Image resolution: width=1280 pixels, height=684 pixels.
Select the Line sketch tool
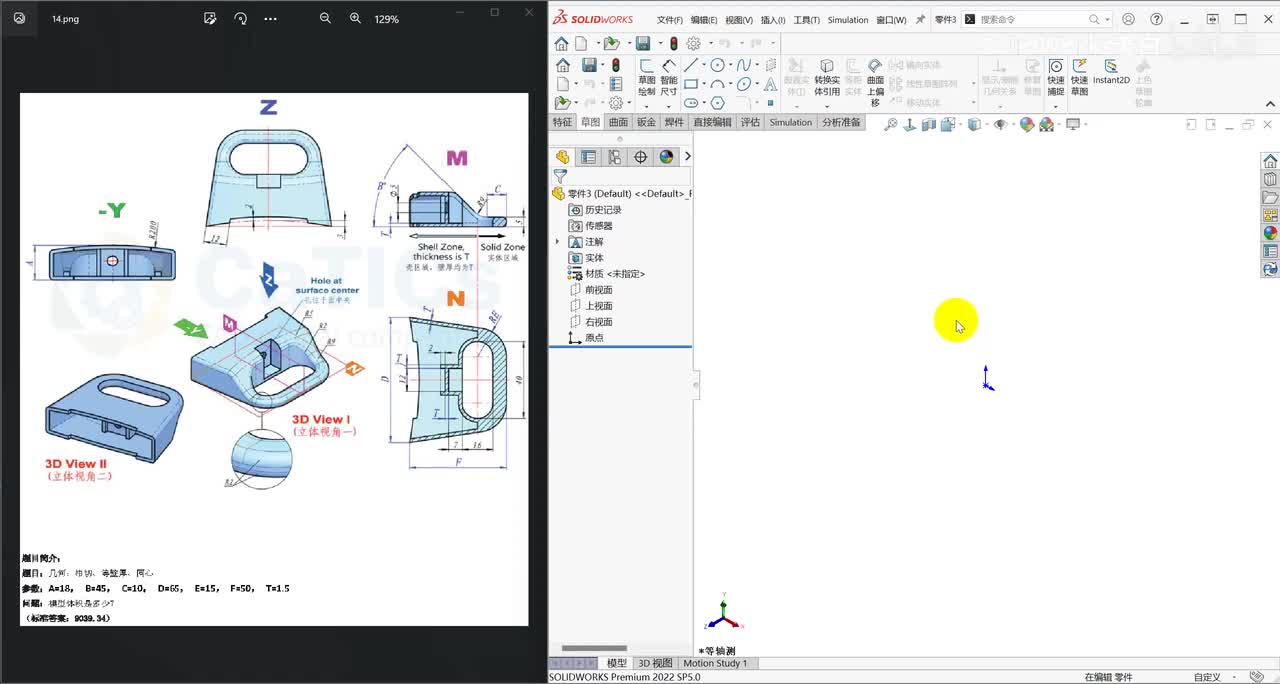[691, 65]
